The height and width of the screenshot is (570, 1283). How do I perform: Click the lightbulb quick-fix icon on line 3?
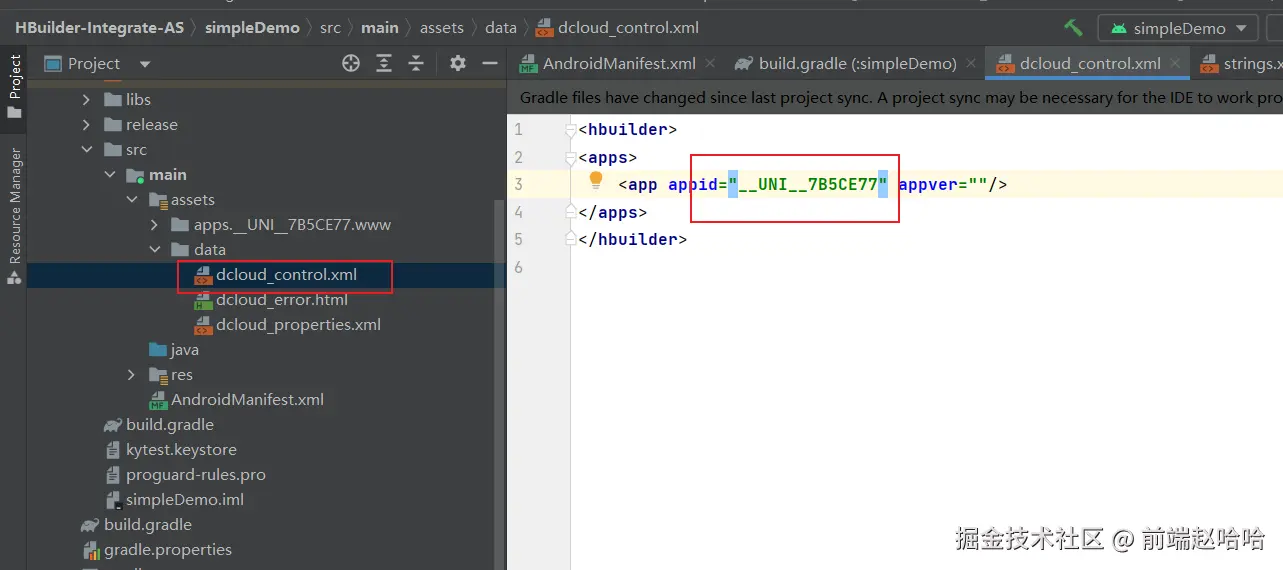point(596,181)
